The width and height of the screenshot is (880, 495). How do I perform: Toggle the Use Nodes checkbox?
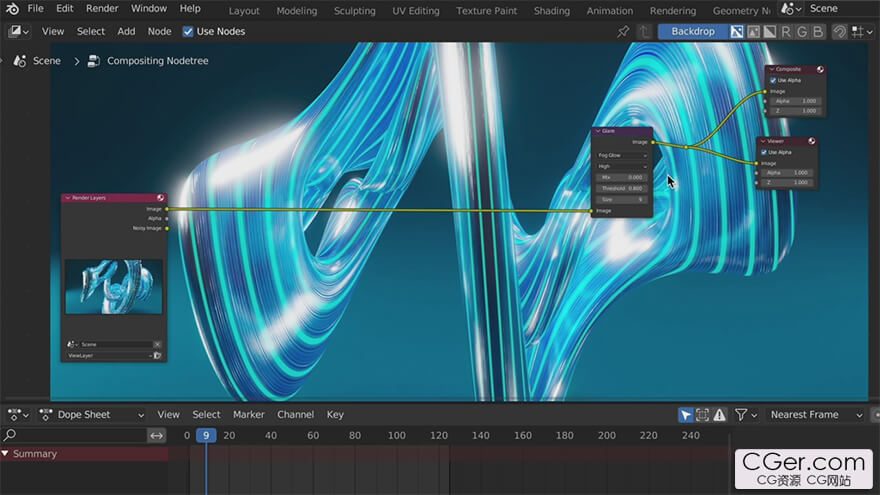pos(188,31)
